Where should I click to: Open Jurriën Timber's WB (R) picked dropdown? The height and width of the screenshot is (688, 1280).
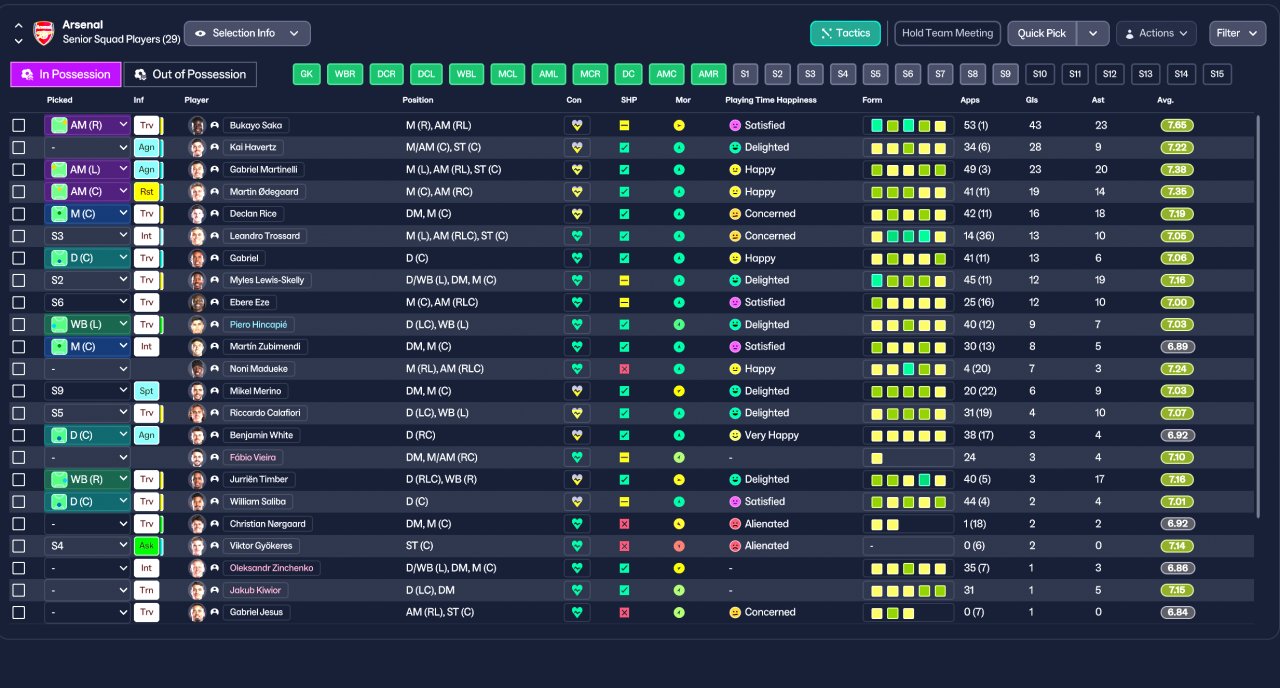[x=88, y=479]
